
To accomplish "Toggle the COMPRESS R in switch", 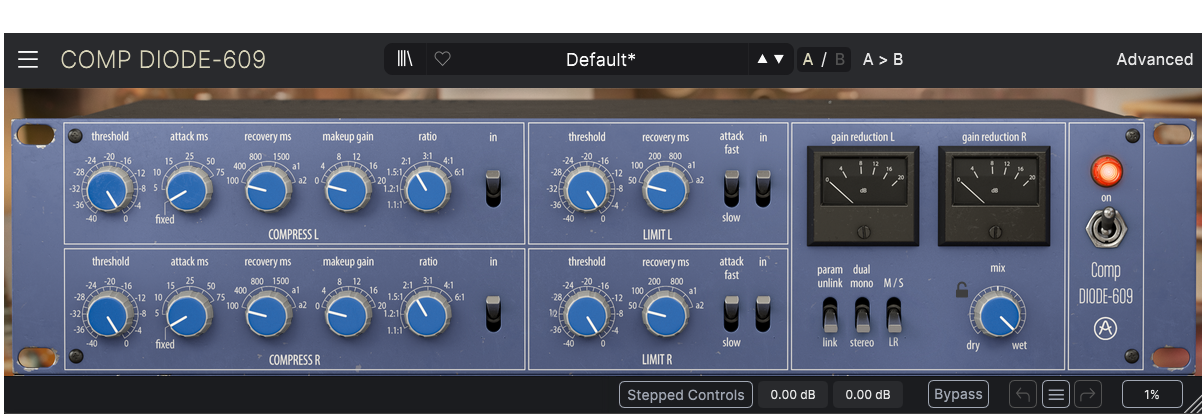I will pyautogui.click(x=493, y=314).
